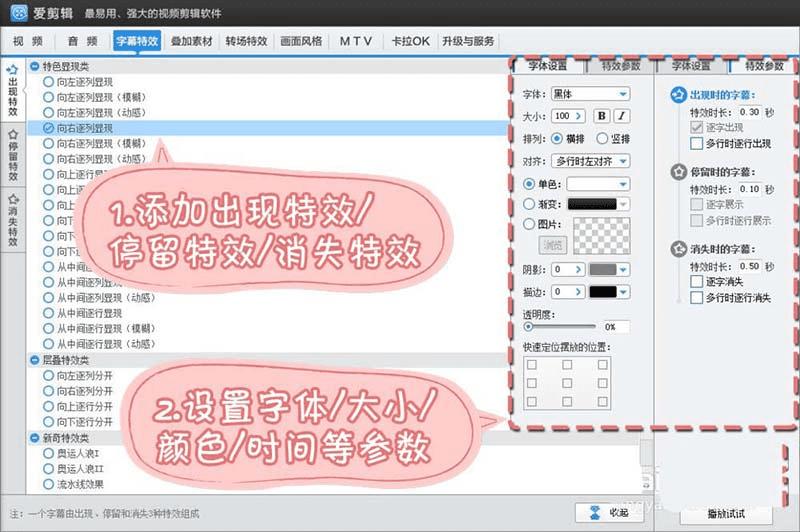Collapse the 特色显现类 category
The image size is (800, 532).
tap(35, 66)
